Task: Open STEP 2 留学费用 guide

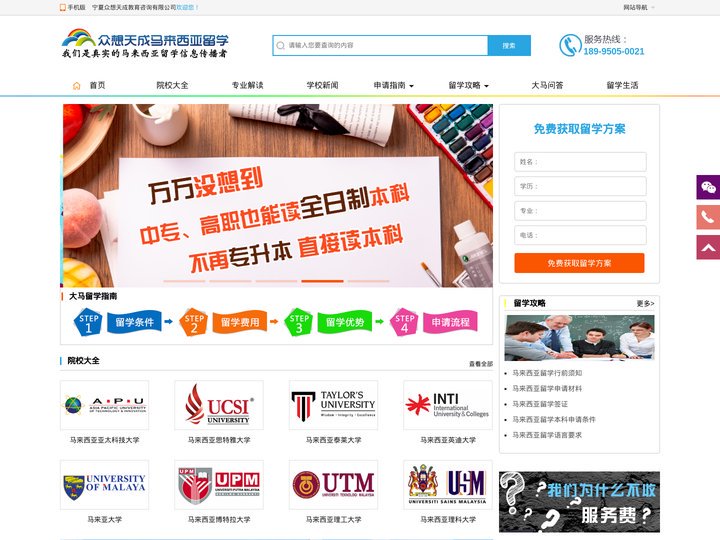Action: pyautogui.click(x=223, y=322)
